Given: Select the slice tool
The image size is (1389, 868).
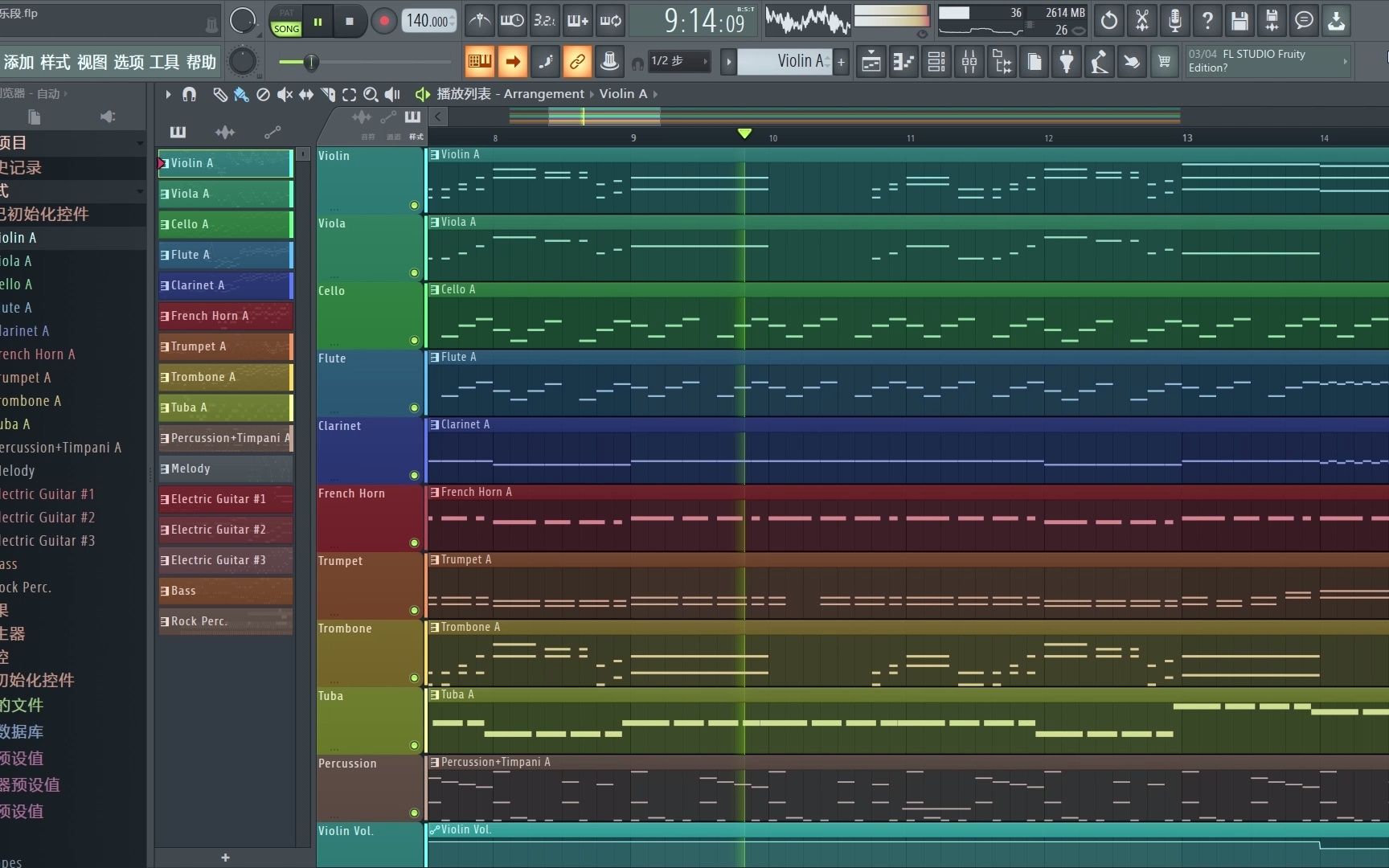Looking at the screenshot, I should (x=328, y=94).
